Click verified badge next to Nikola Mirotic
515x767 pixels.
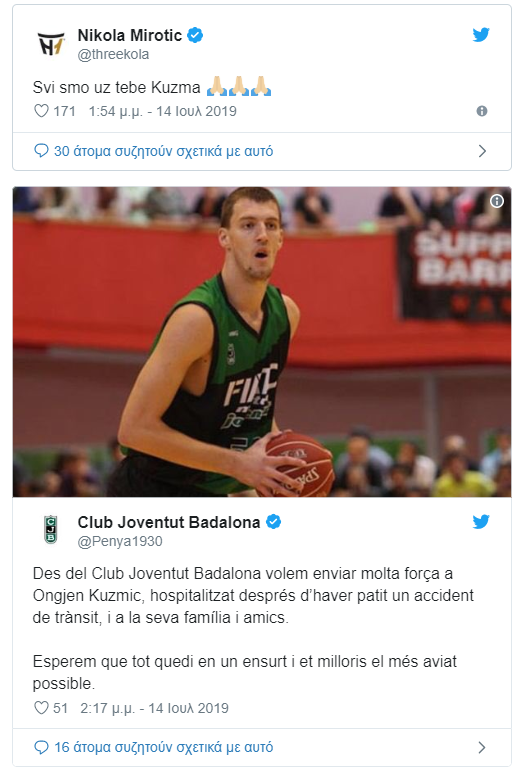pyautogui.click(x=195, y=35)
